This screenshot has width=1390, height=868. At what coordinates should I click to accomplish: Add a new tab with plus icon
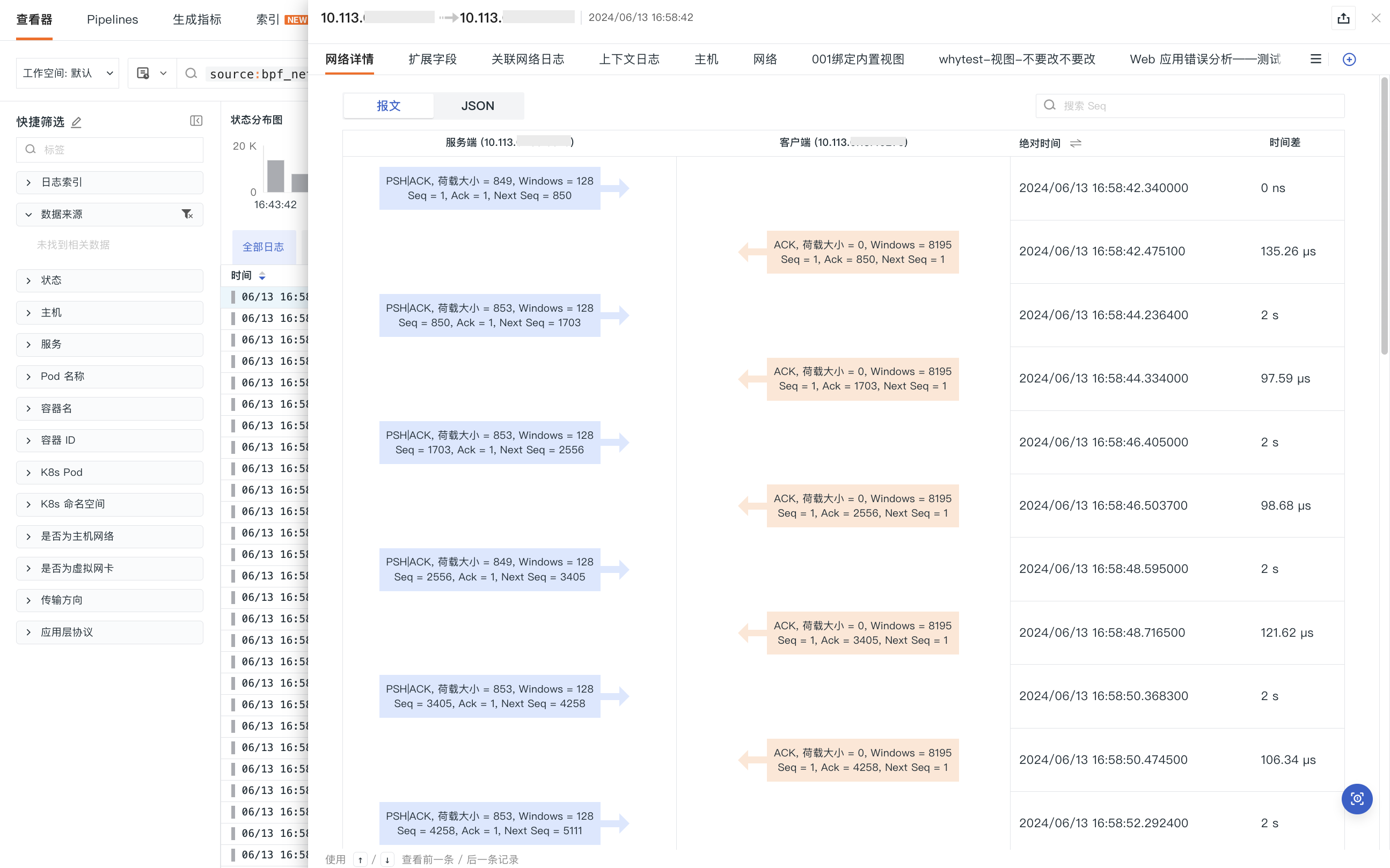coord(1349,59)
